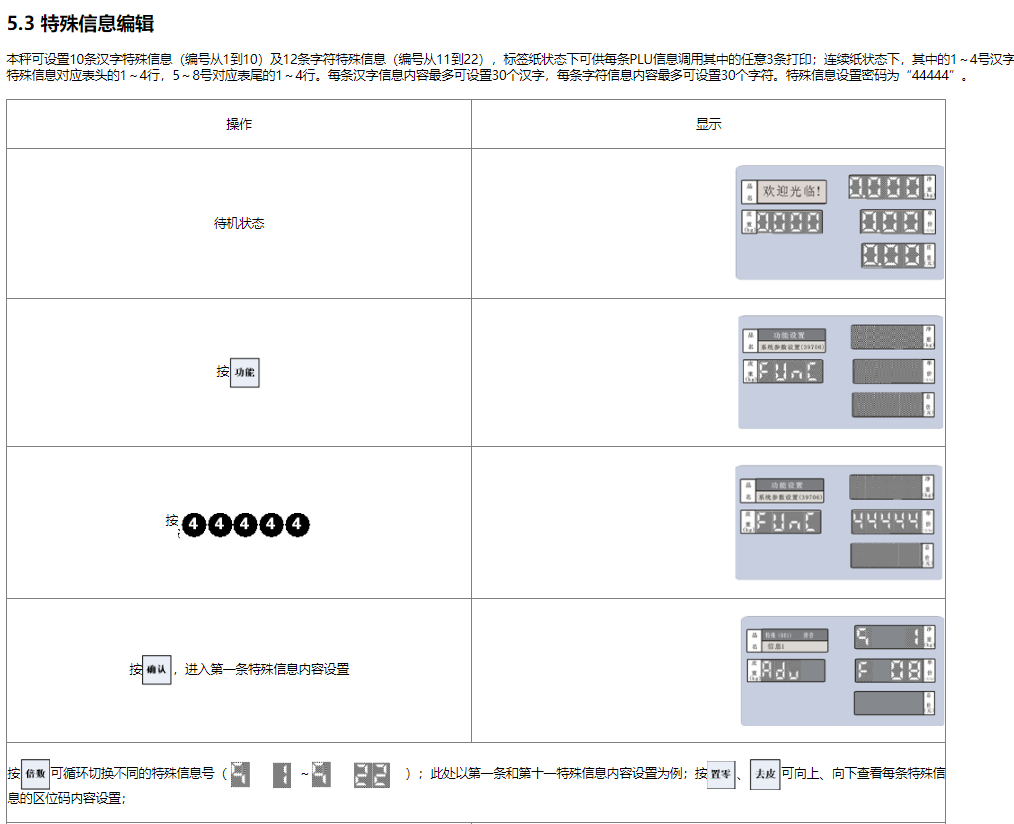Click the 操作 column header
Screen dimensions: 1014x824
click(238, 124)
